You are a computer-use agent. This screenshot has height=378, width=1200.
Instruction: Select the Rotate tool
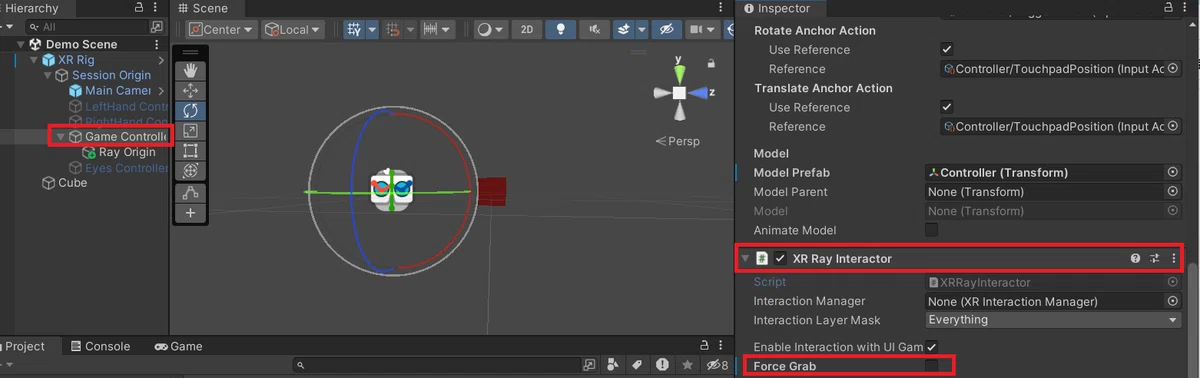click(190, 110)
